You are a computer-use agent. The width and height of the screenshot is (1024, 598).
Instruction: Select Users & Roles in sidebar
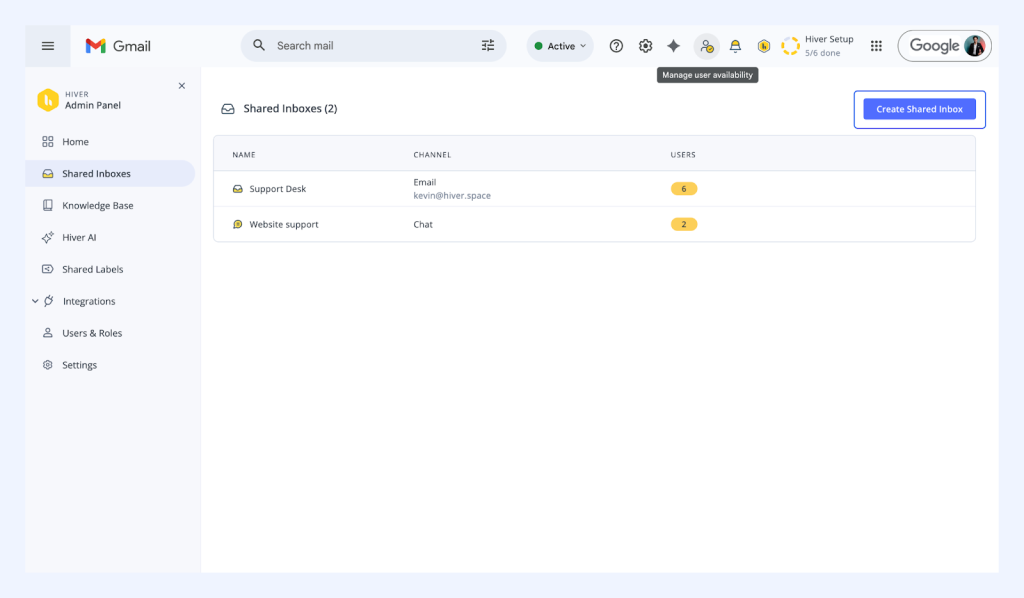point(92,333)
